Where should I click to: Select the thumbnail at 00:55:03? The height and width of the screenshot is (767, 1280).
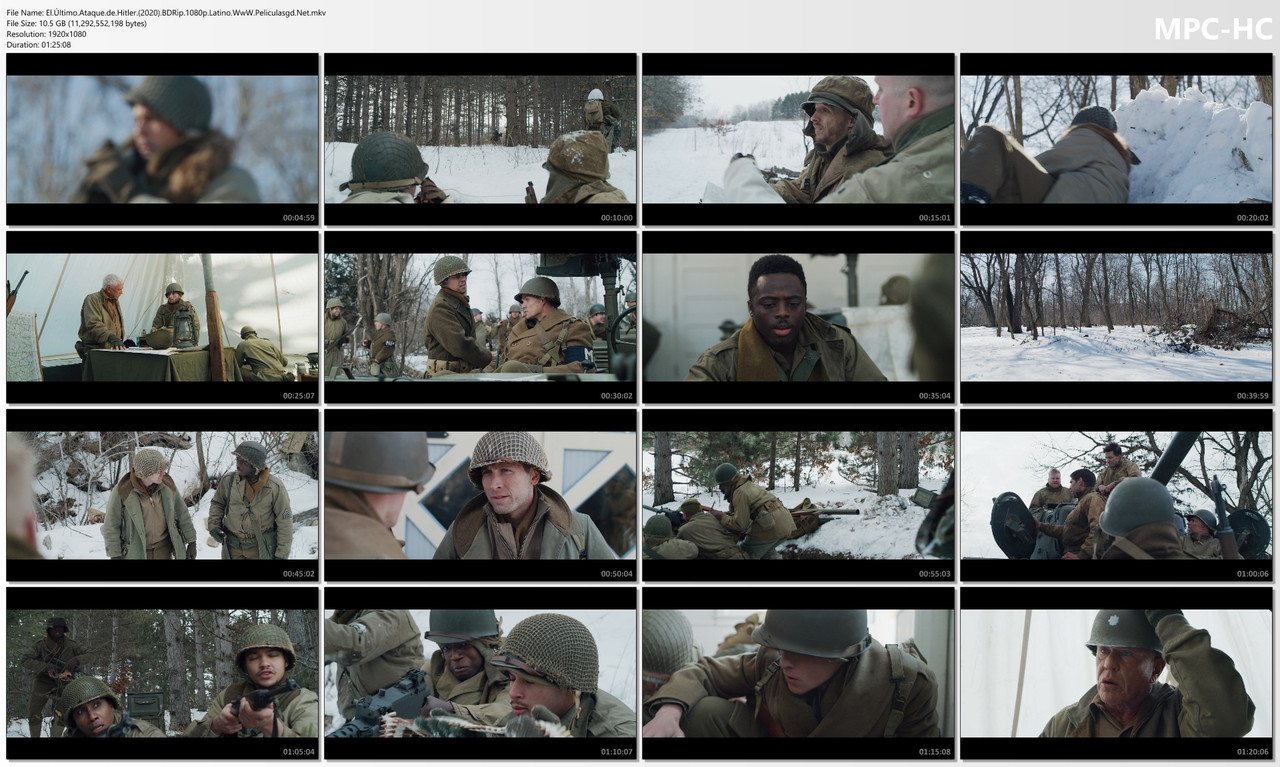tap(798, 495)
